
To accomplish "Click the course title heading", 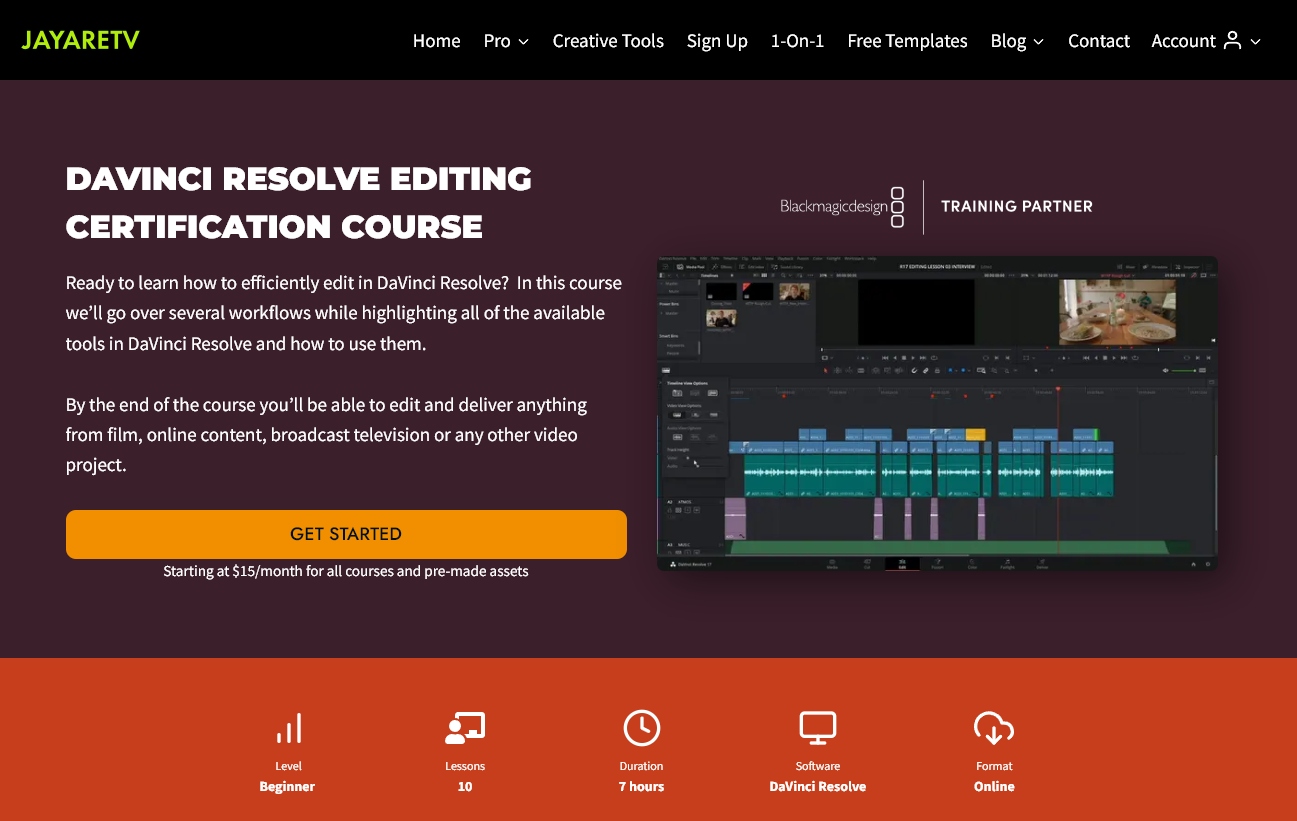I will tap(299, 203).
